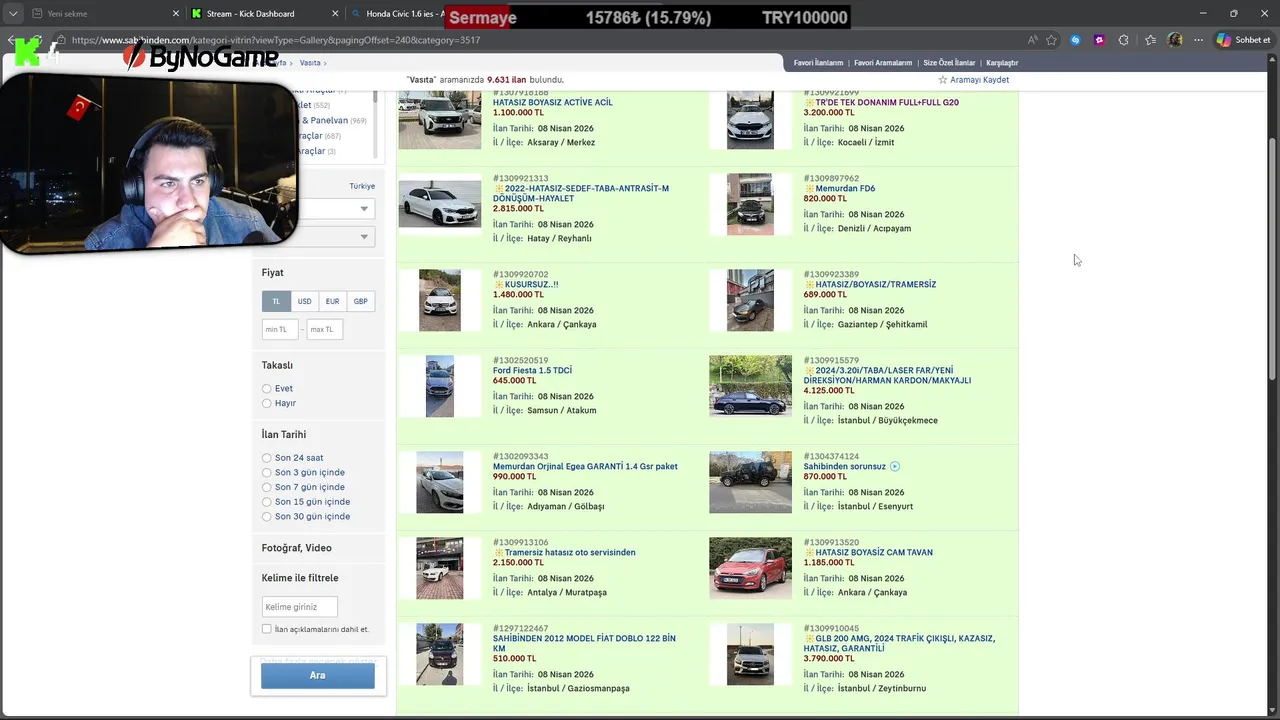This screenshot has width=1280, height=720.
Task: Click the Sahibinden sorunsuz video icon
Action: (x=895, y=467)
